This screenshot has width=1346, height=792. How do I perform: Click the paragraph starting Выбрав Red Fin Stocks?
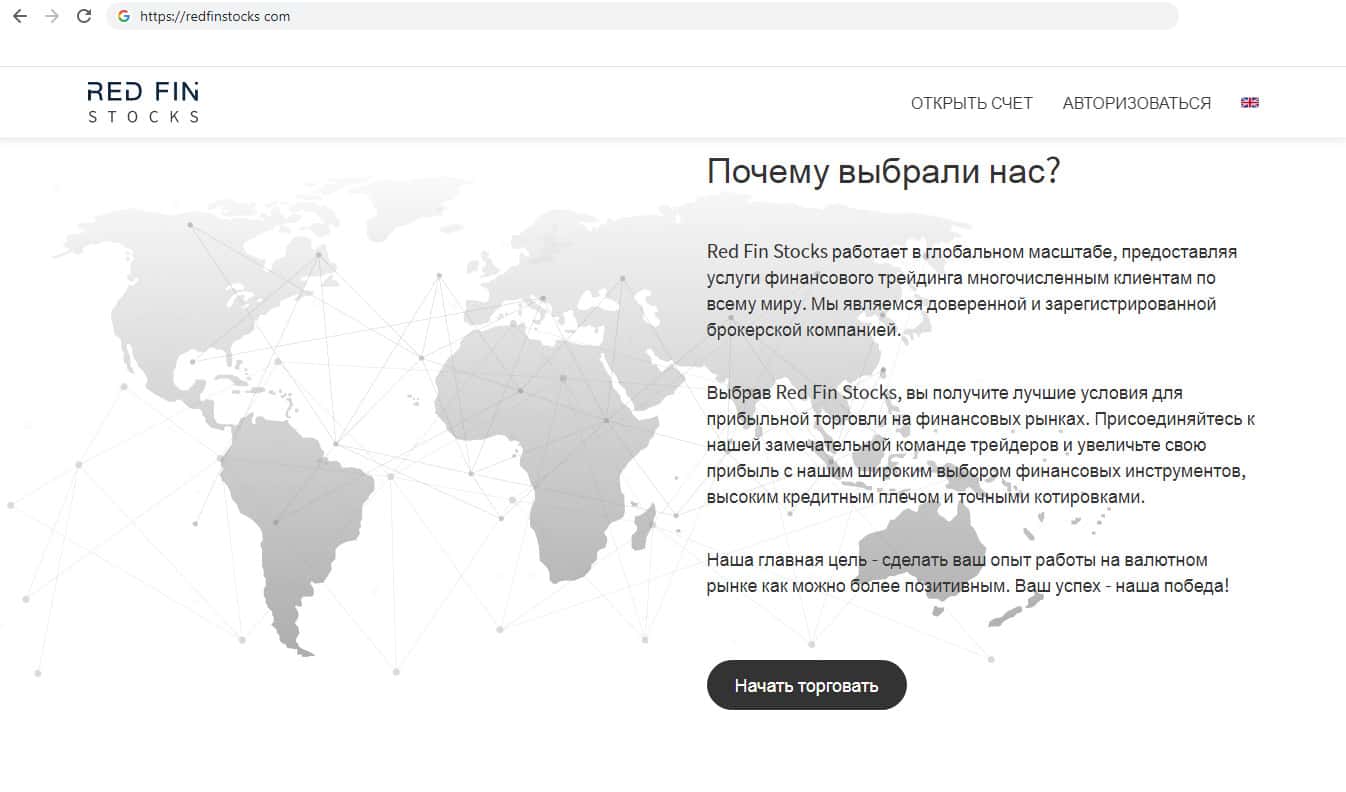[981, 444]
